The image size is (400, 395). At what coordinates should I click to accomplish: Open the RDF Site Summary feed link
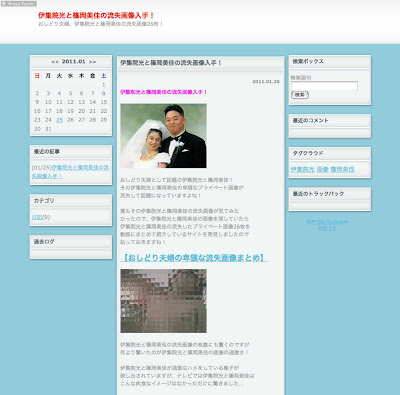pos(327,222)
